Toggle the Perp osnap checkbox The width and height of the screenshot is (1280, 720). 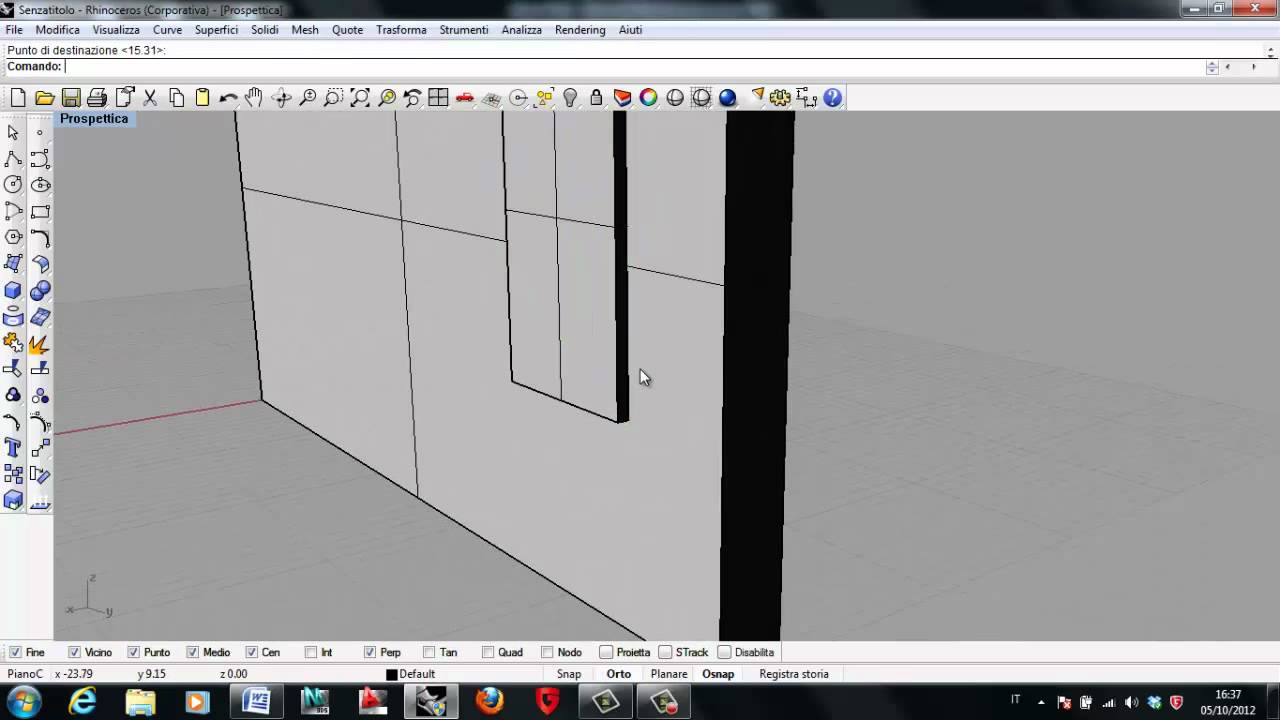coord(369,652)
